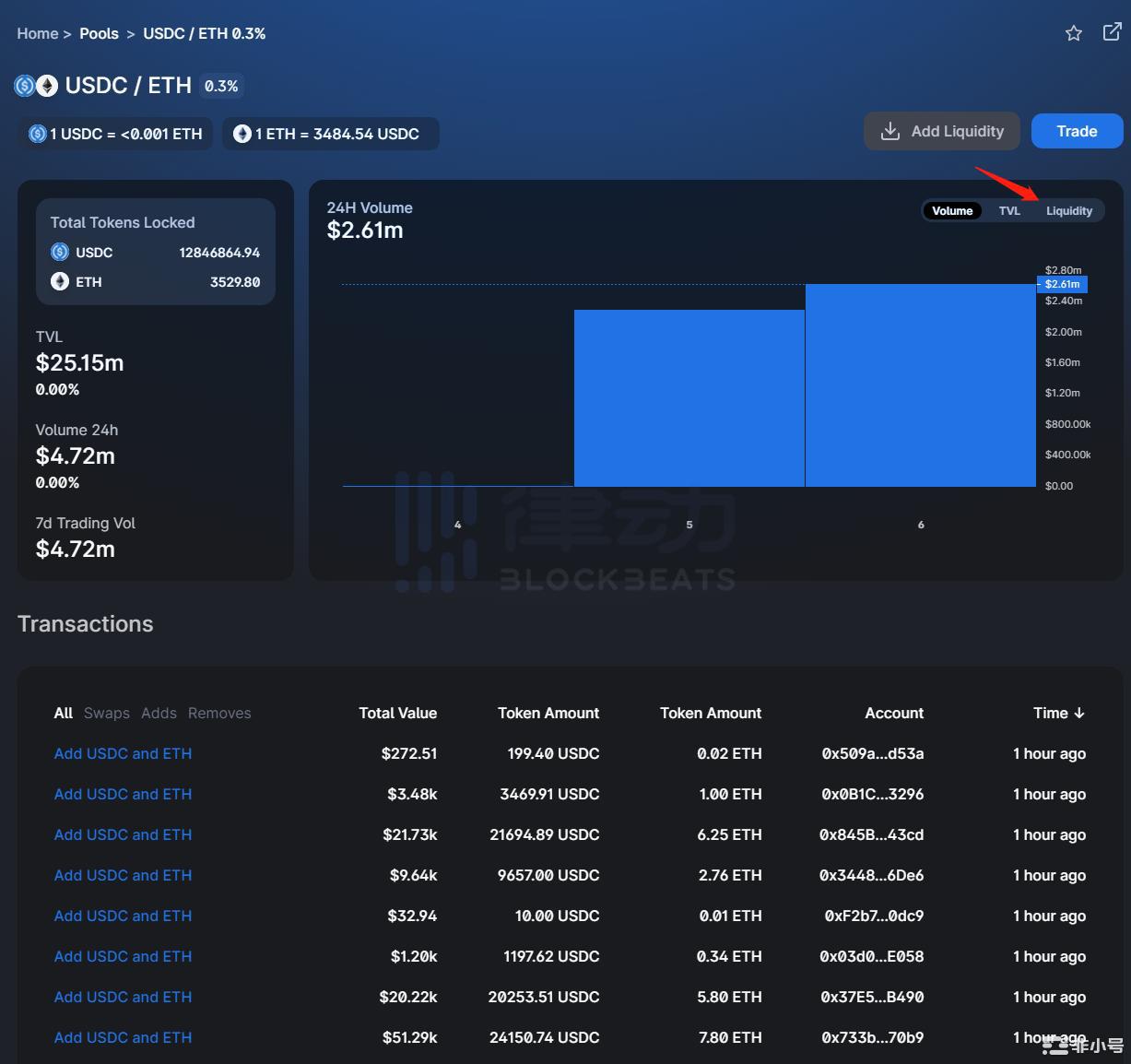Image resolution: width=1131 pixels, height=1064 pixels.
Task: Open Add USDC and ETH $272.51 transaction
Action: coord(124,753)
